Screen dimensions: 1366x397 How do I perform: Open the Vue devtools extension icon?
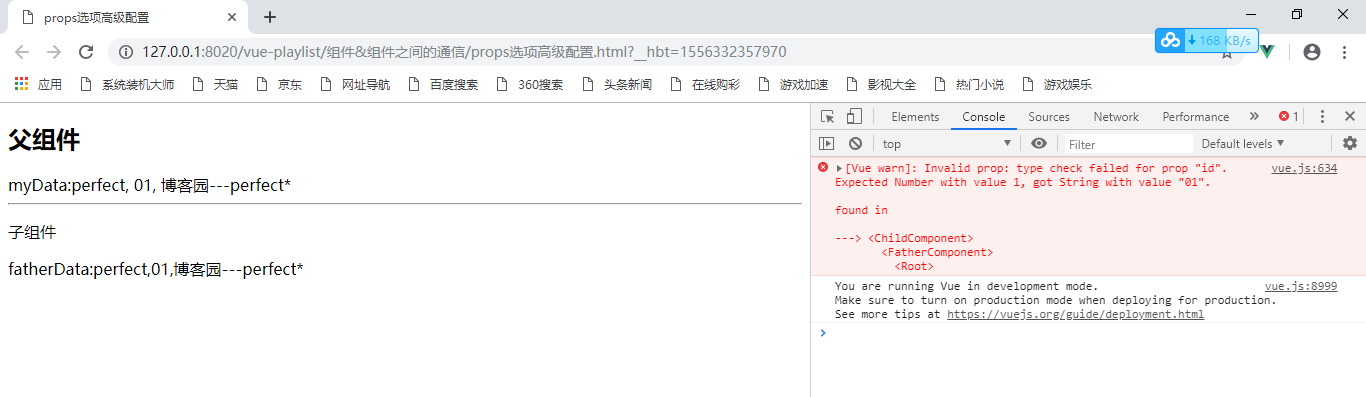click(x=1267, y=52)
